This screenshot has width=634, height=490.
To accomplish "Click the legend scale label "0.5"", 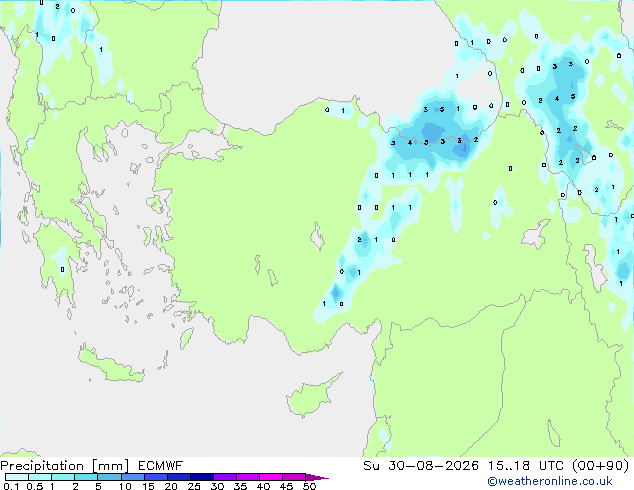I will pyautogui.click(x=34, y=486).
